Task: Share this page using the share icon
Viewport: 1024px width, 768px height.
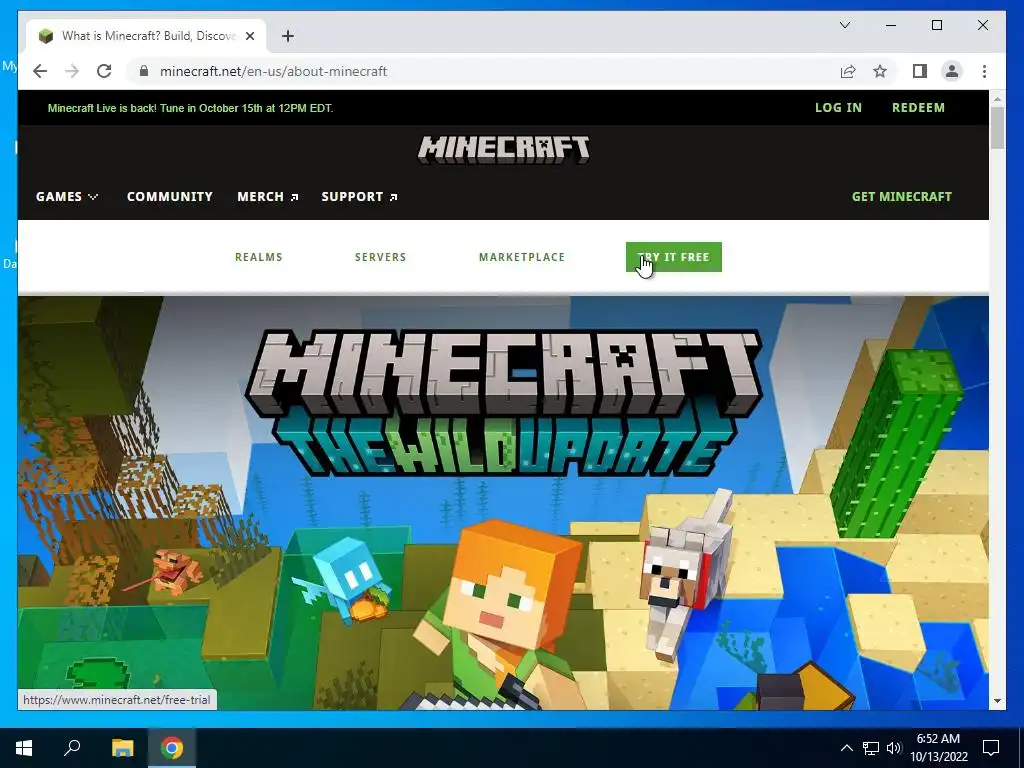Action: tap(848, 71)
